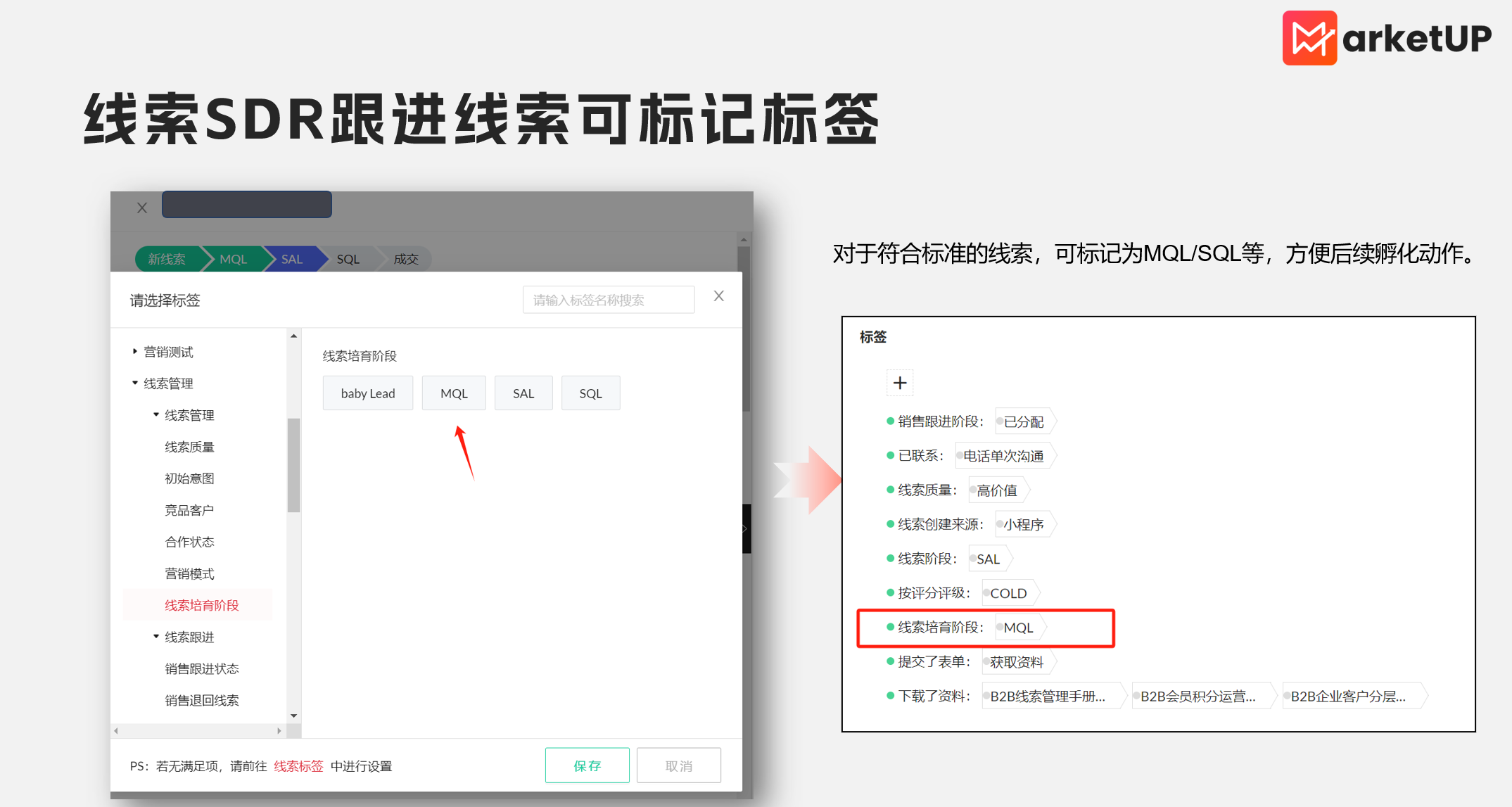Image resolution: width=1512 pixels, height=807 pixels.
Task: Click the 保存 button
Action: (587, 765)
